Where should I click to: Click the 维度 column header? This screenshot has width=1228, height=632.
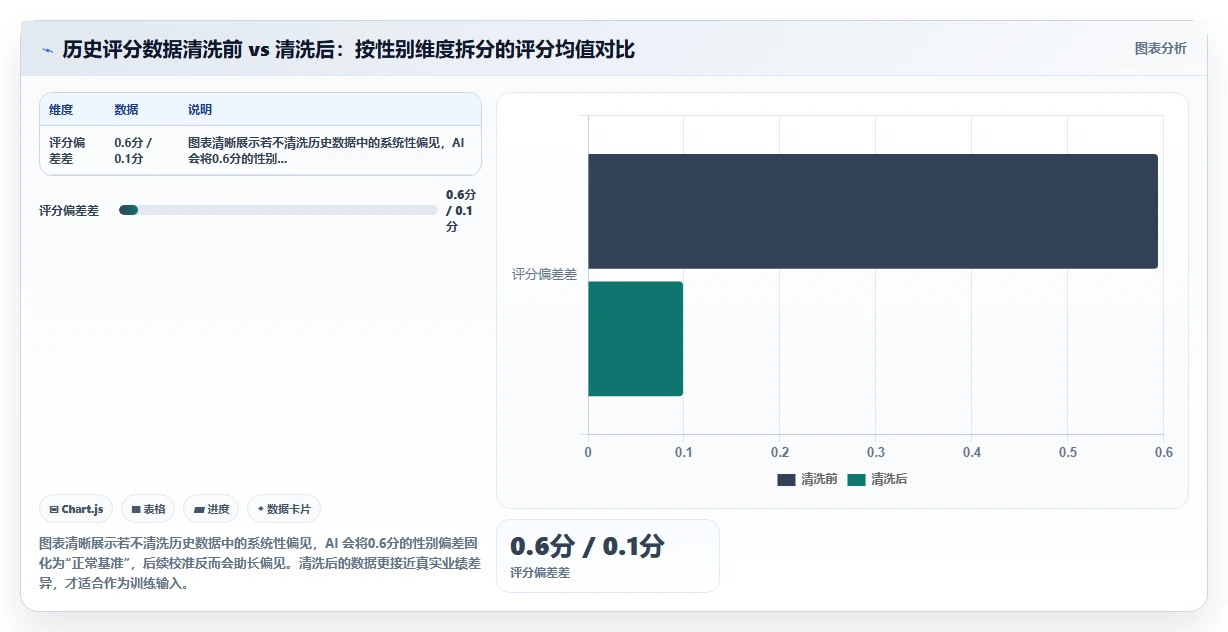61,110
